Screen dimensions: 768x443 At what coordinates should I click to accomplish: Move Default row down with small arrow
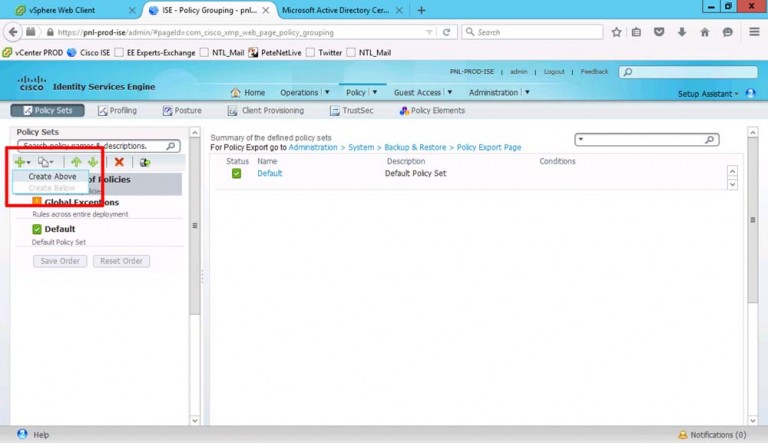tap(732, 184)
